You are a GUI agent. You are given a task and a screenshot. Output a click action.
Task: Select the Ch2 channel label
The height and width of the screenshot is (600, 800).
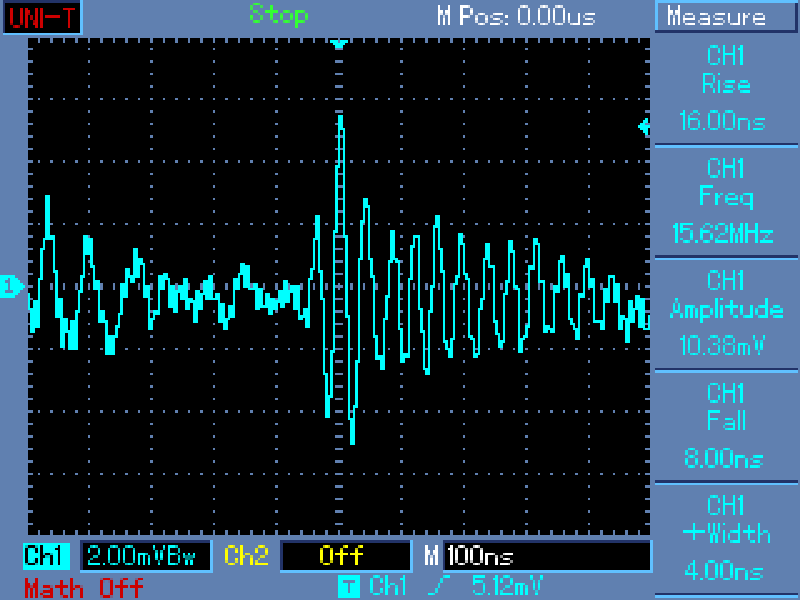point(246,556)
